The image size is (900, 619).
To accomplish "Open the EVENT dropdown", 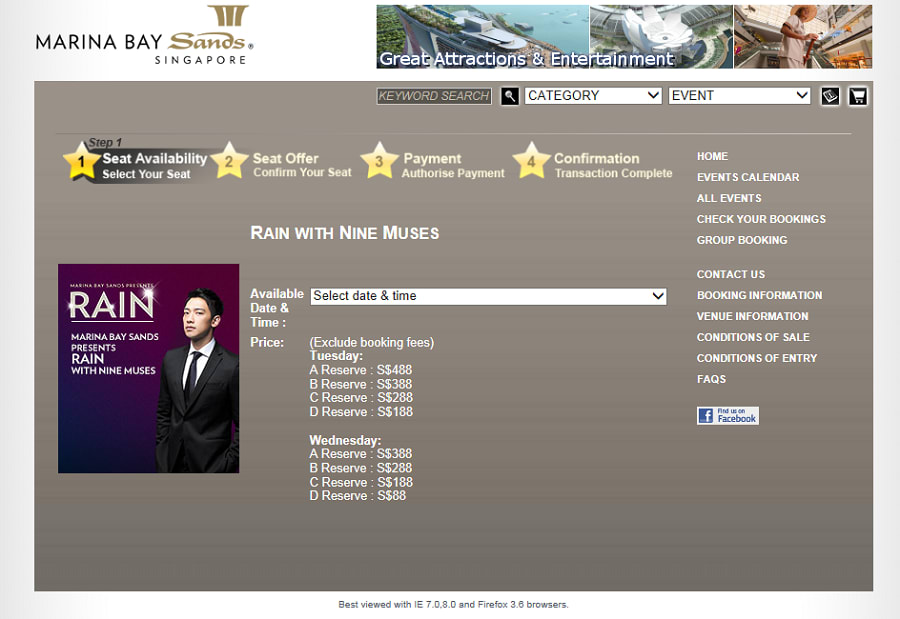I will [x=739, y=96].
